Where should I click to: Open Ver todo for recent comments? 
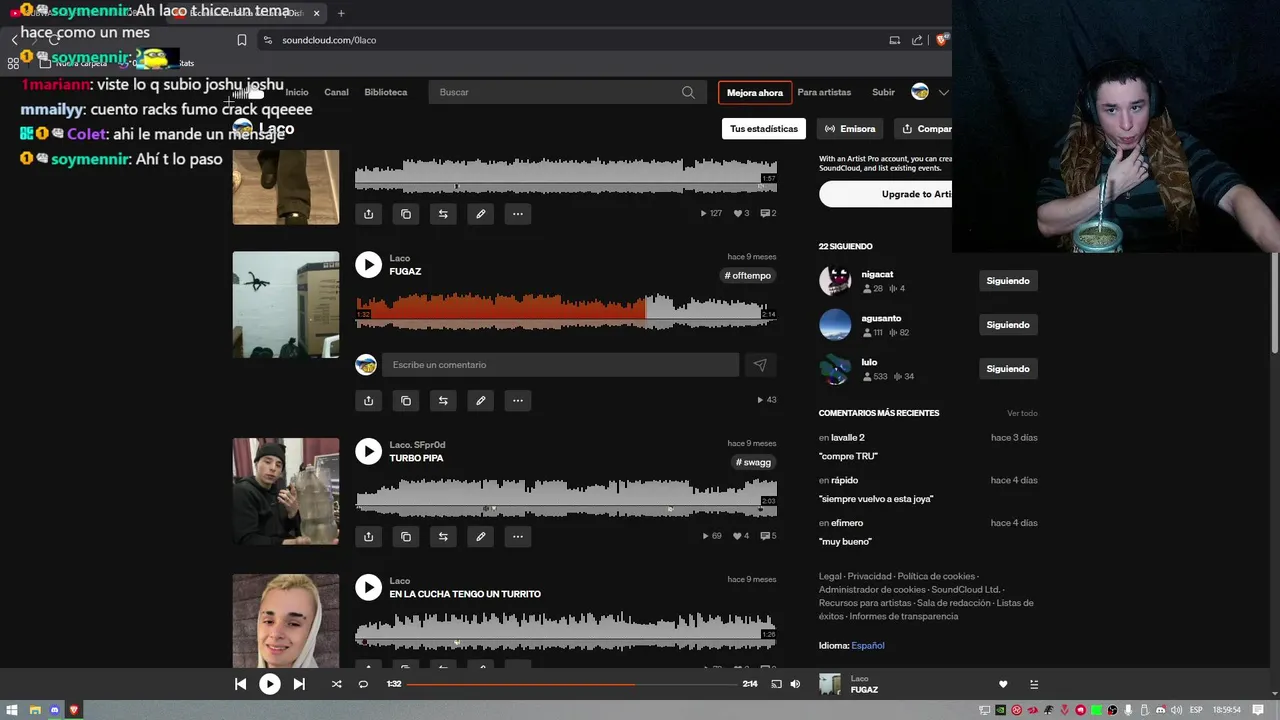pos(1022,413)
